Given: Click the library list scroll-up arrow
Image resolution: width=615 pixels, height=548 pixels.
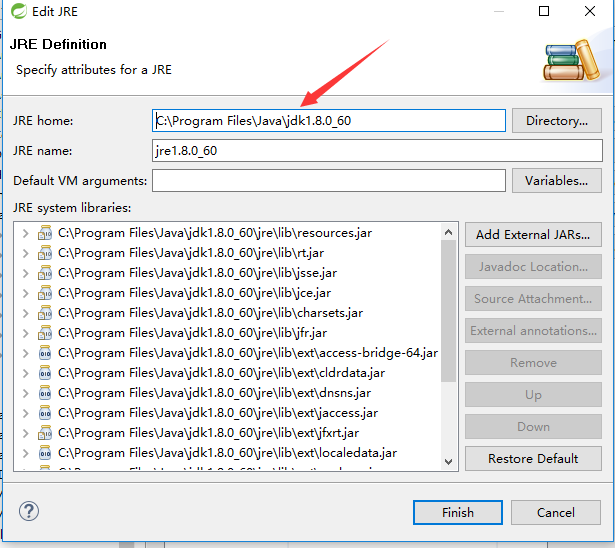Looking at the screenshot, I should pyautogui.click(x=448, y=232).
